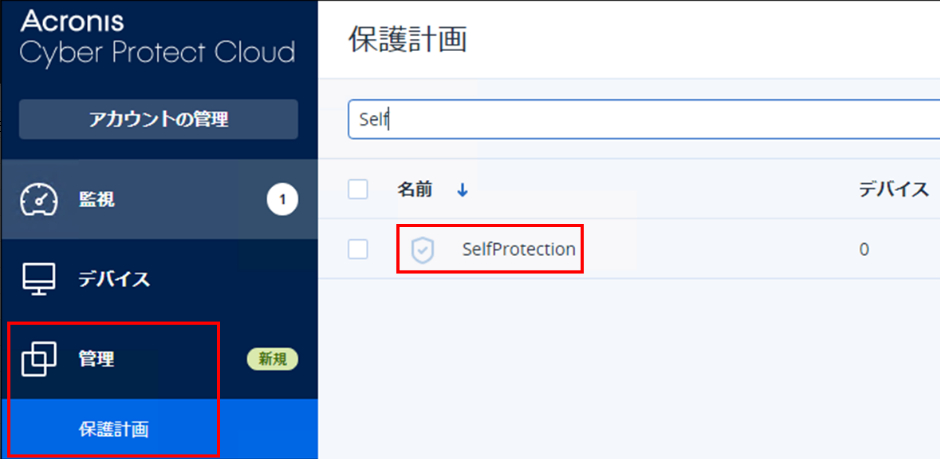Image resolution: width=940 pixels, height=459 pixels.
Task: Click the 監視 gauge icon
Action: coord(39,200)
